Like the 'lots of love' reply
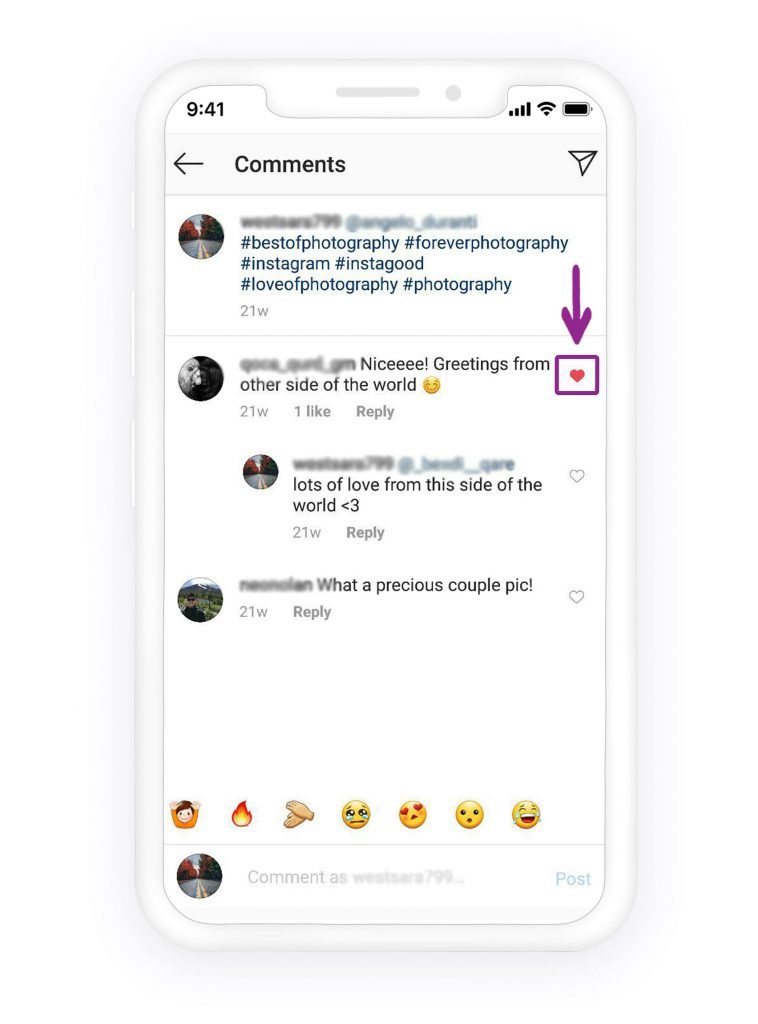The height and width of the screenshot is (1024, 758). [576, 476]
